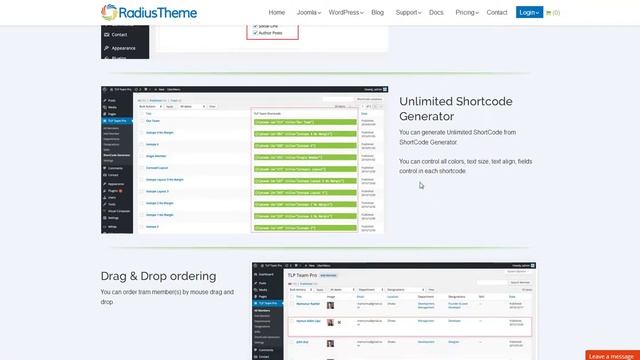
Task: Expand the Joomla dropdown menu
Action: [x=309, y=13]
